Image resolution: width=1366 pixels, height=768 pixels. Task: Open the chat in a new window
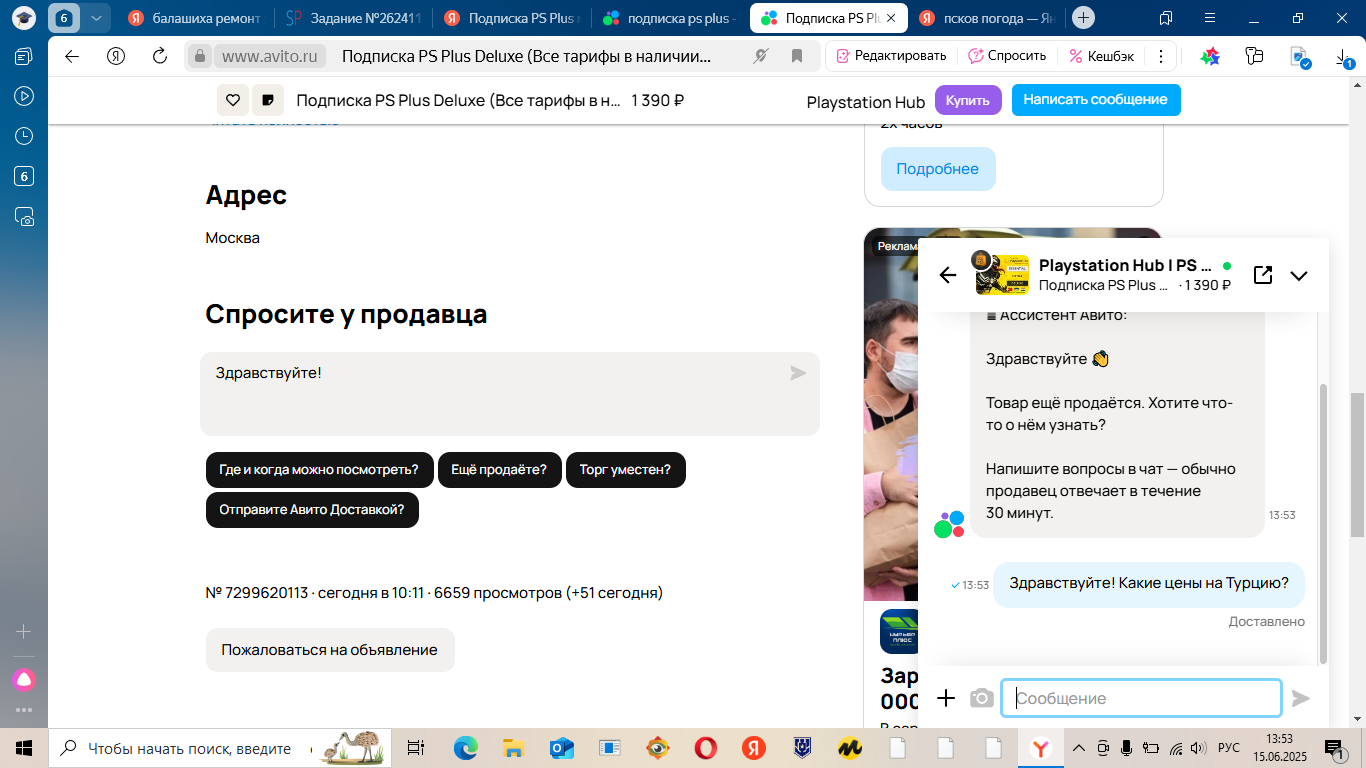1263,275
